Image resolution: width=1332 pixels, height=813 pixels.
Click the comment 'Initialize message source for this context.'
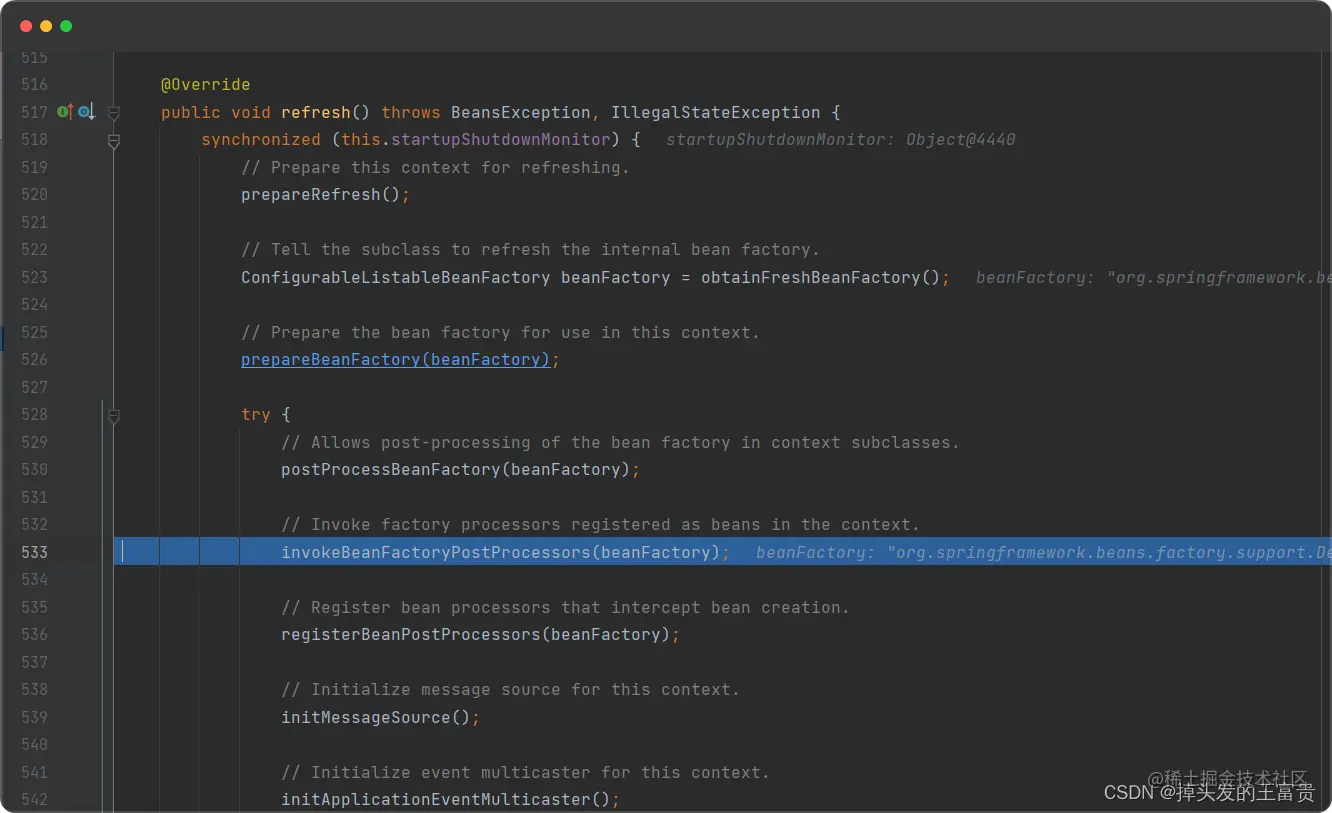click(x=510, y=690)
